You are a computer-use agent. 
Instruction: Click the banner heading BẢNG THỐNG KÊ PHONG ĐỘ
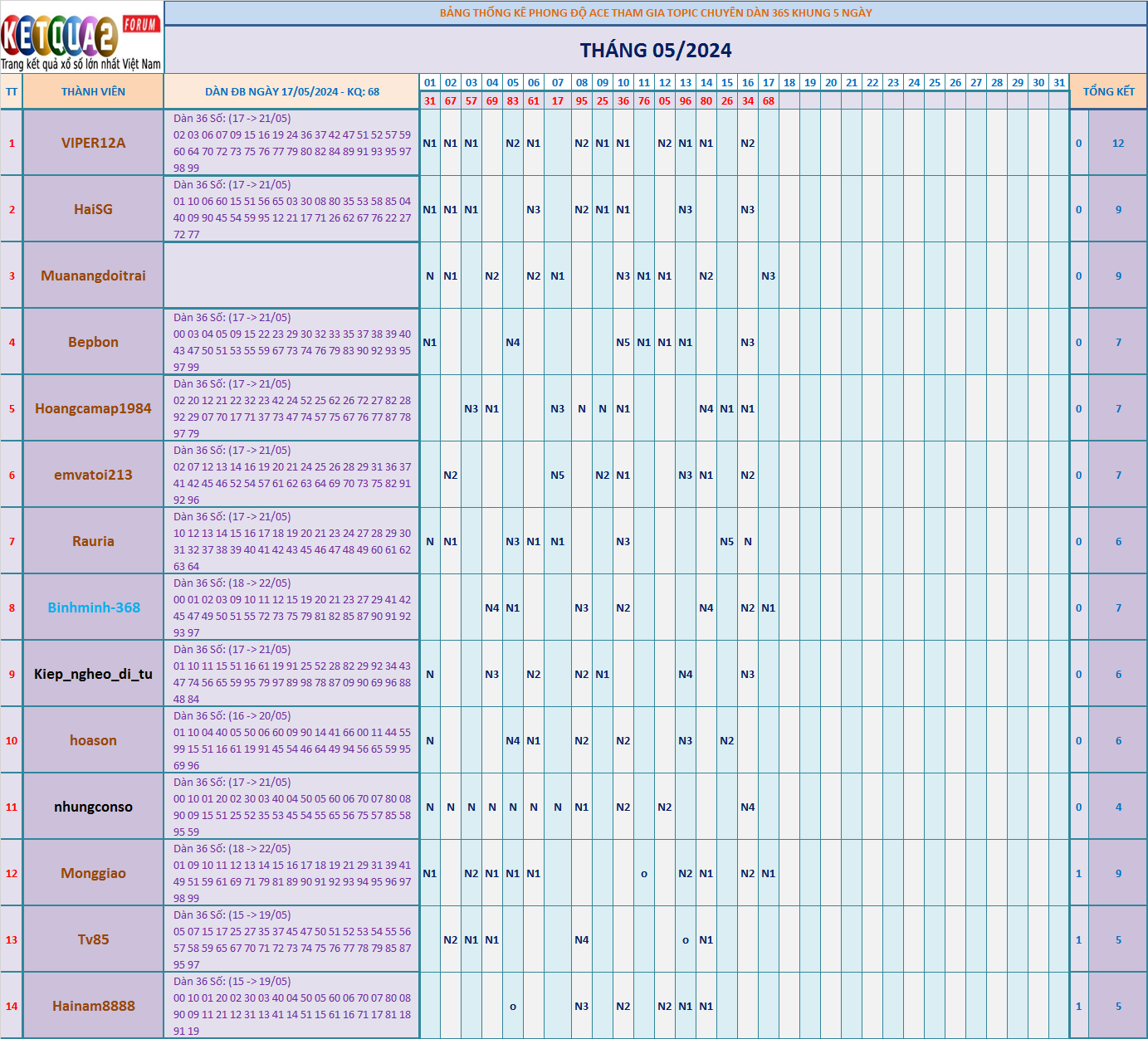656,12
